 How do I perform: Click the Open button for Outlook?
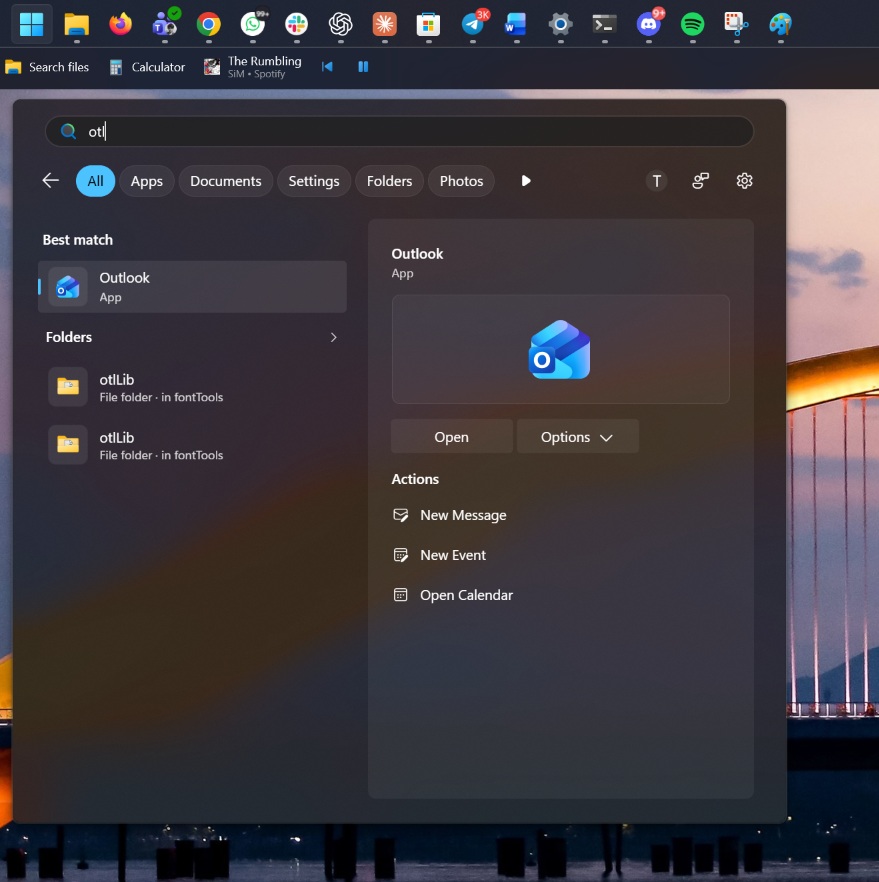452,436
